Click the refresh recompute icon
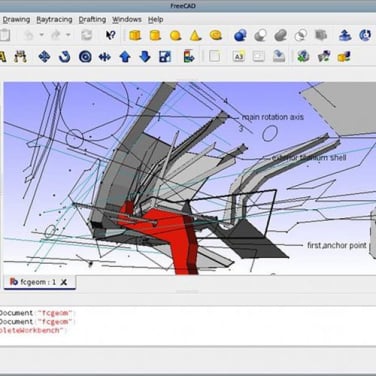376x376 pixels. 87,35
